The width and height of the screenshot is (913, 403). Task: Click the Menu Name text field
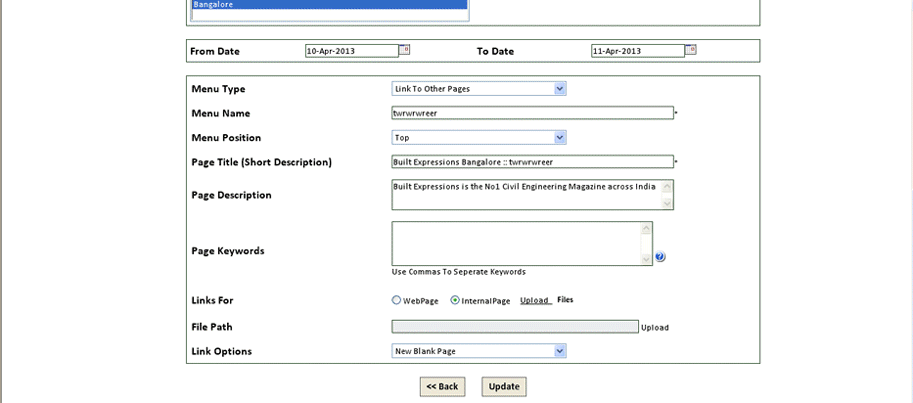click(532, 113)
